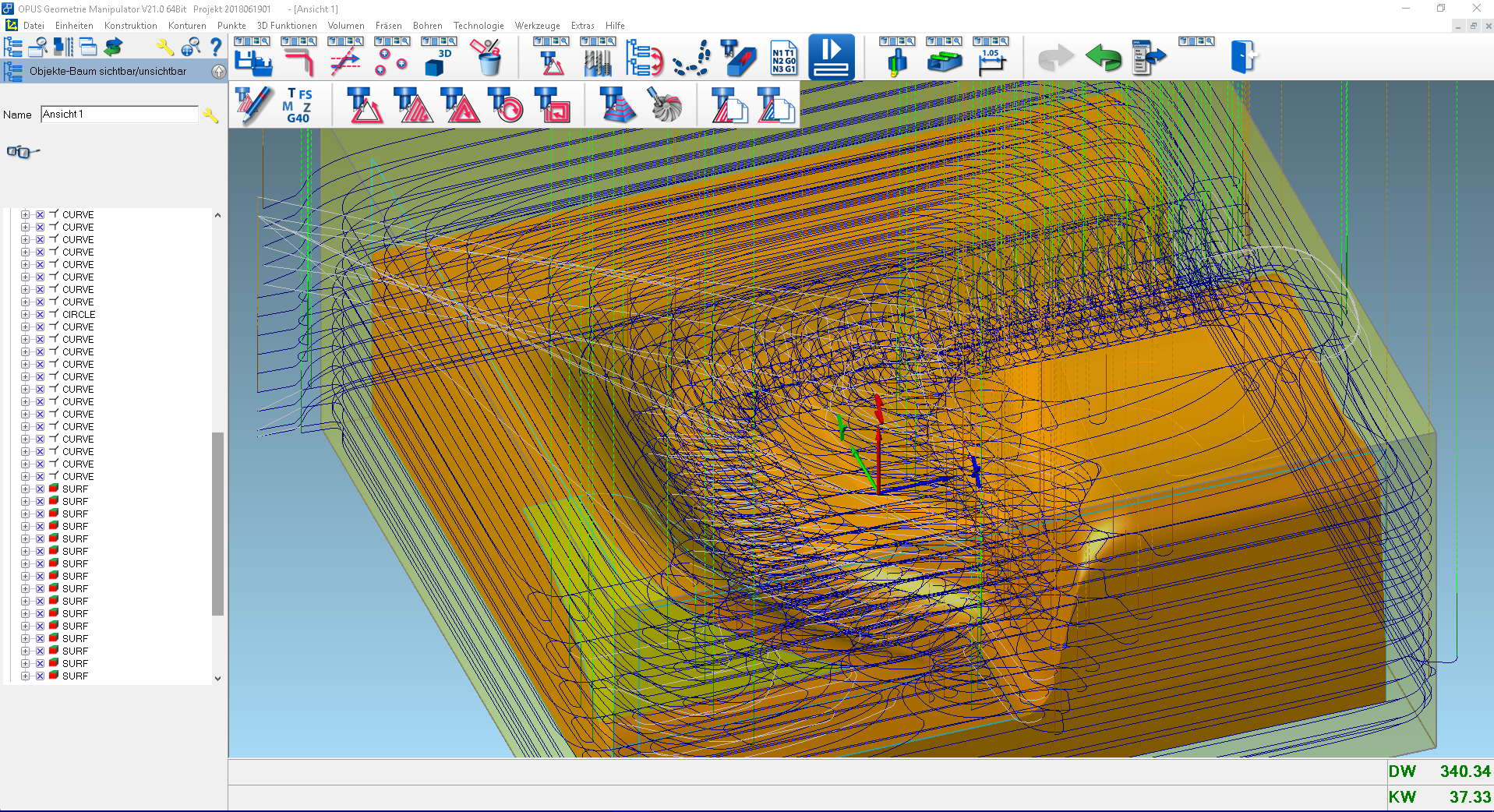
Task: Click the window search magnifier icon
Action: tap(37, 48)
